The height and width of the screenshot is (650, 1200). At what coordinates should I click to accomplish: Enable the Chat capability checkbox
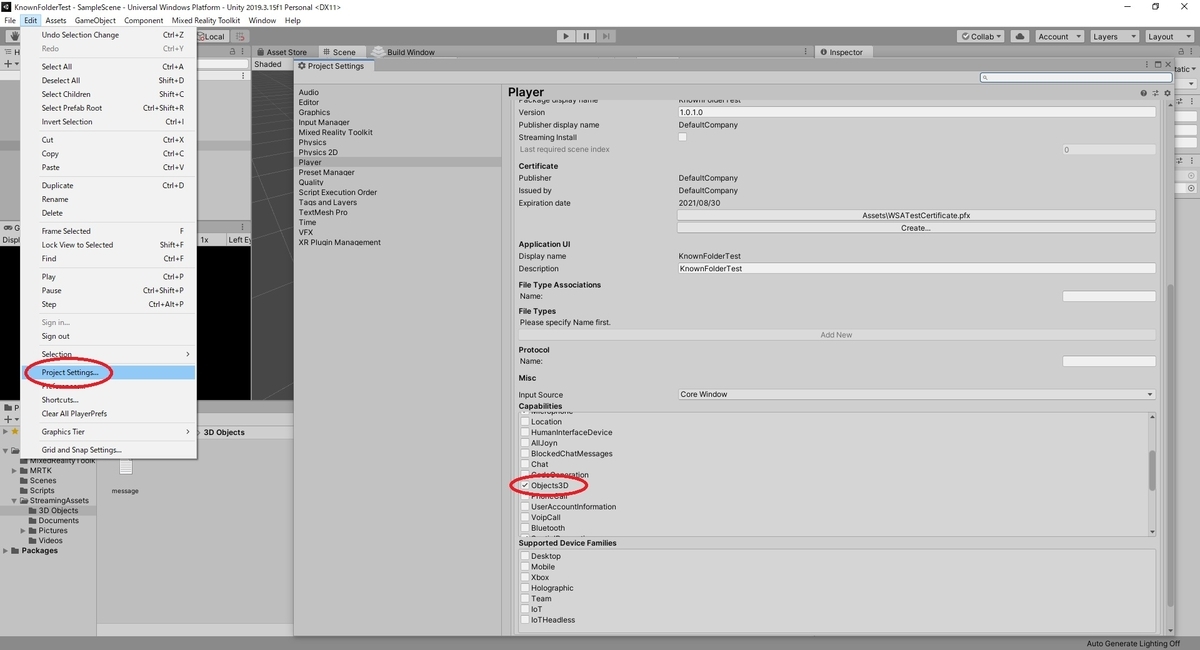pos(524,464)
